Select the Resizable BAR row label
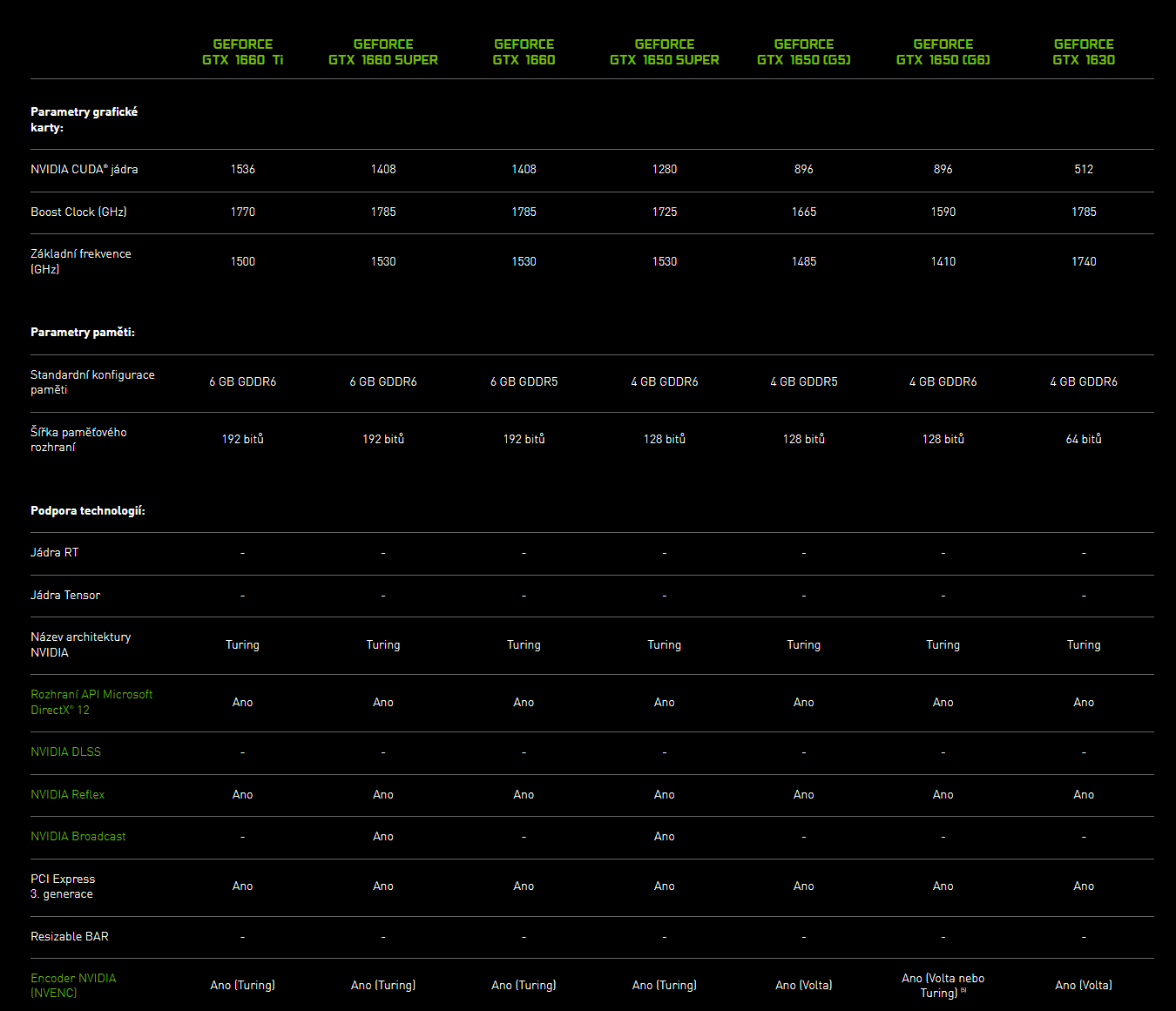The height and width of the screenshot is (1011, 1176). pyautogui.click(x=70, y=936)
